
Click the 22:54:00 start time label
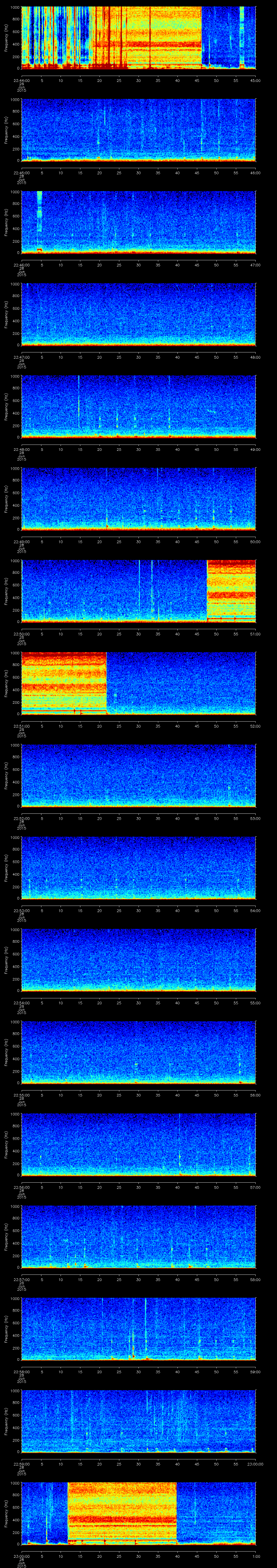click(22, 1003)
